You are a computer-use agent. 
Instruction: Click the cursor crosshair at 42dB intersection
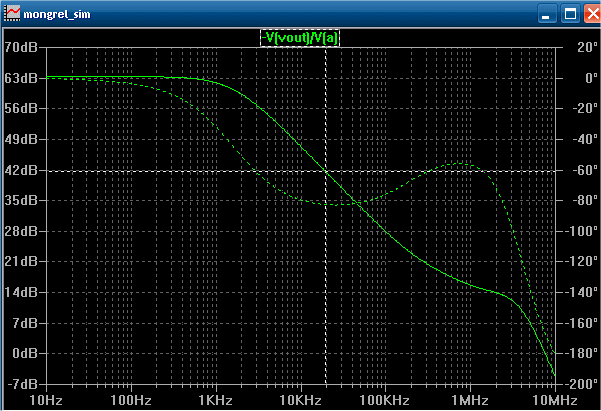point(326,171)
